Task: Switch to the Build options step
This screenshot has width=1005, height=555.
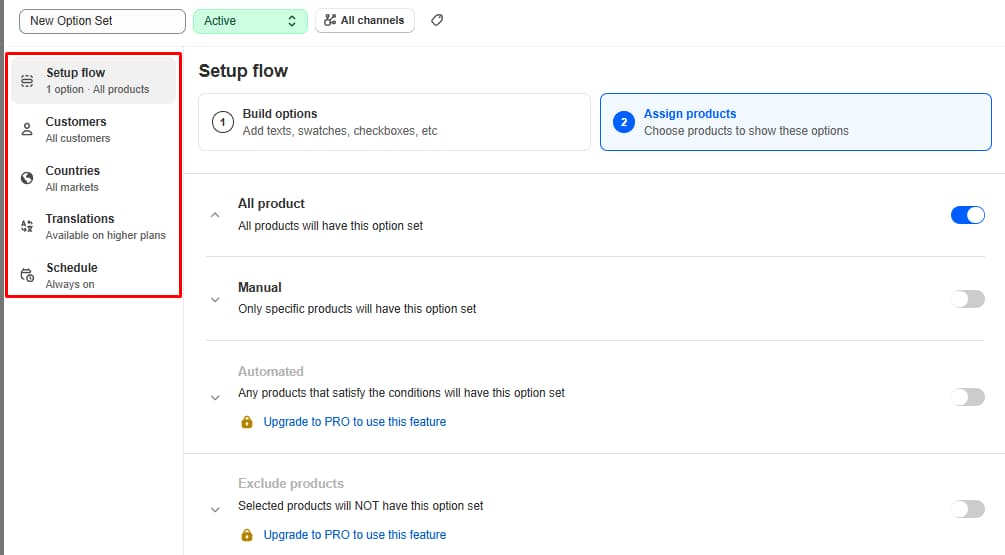Action: tap(394, 122)
